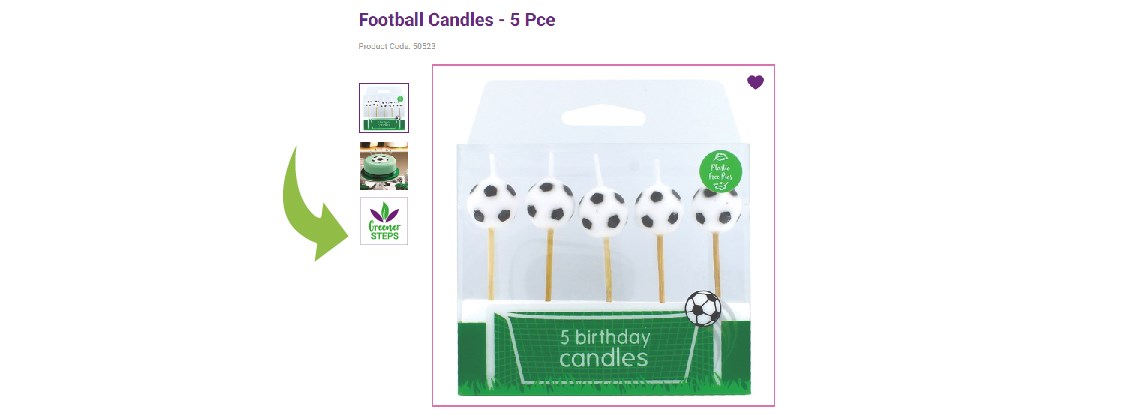Click the wick of the middle candle

[597, 171]
